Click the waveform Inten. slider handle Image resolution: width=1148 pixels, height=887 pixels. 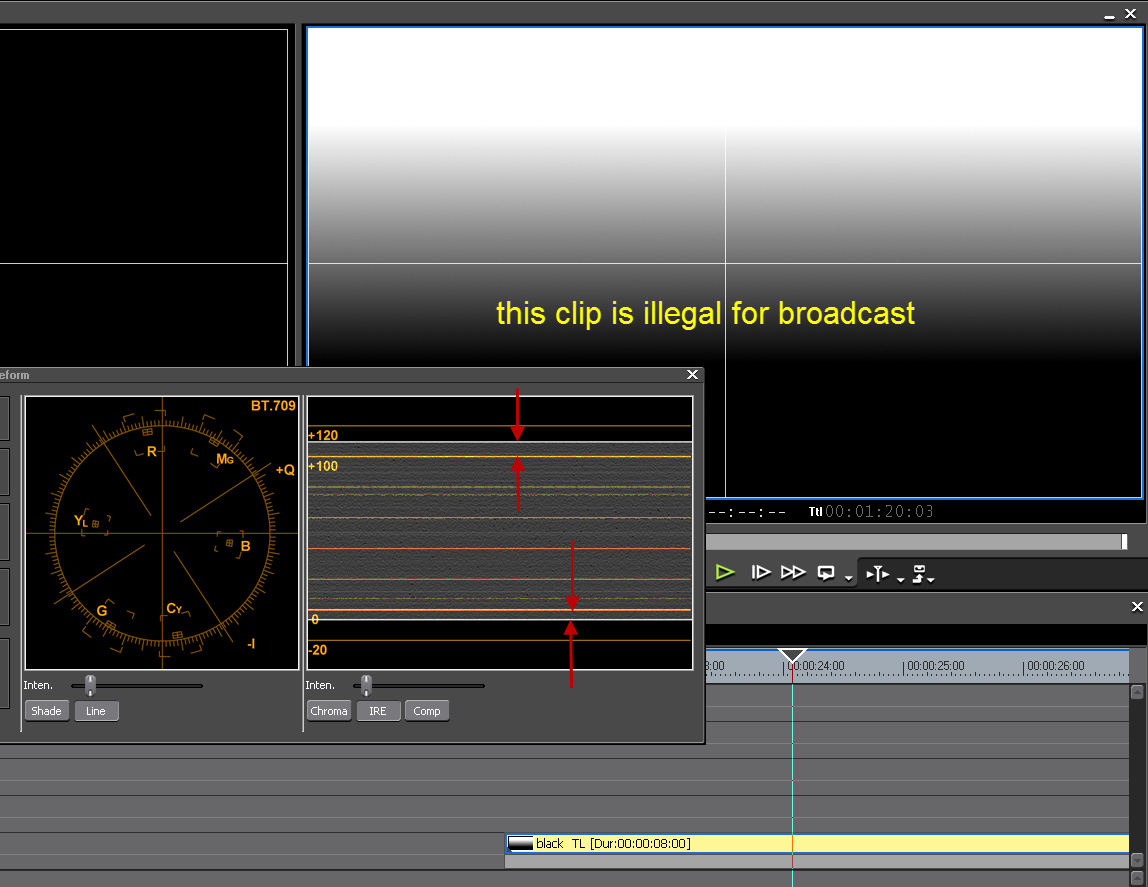click(x=366, y=685)
